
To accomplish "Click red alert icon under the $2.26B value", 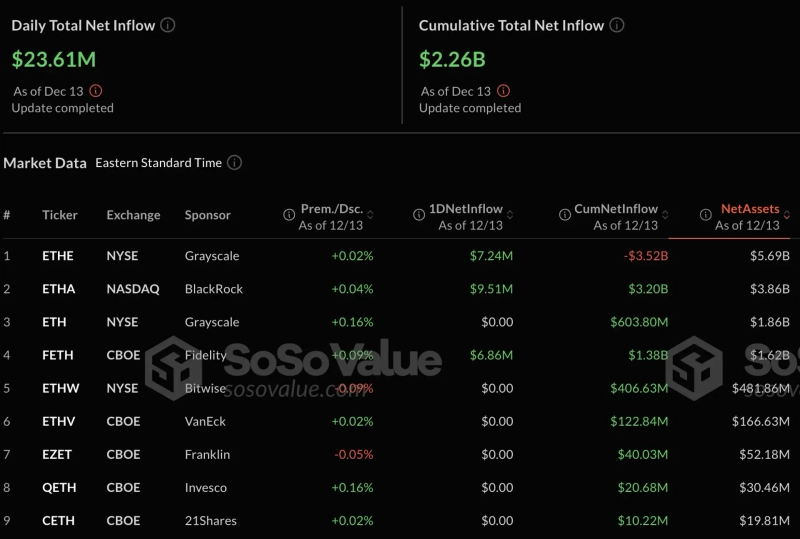I will (x=503, y=91).
